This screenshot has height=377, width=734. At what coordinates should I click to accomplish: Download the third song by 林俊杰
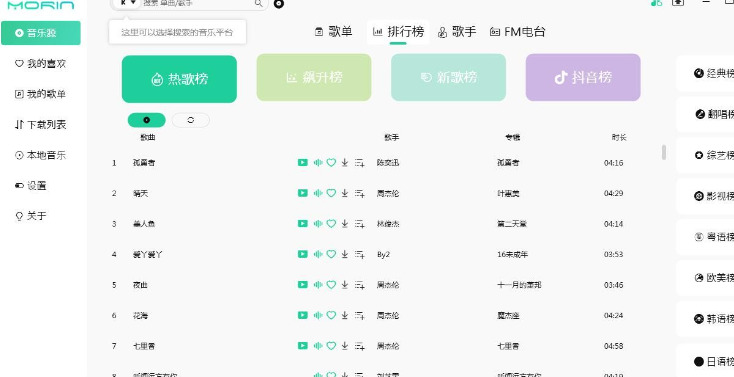(345, 224)
